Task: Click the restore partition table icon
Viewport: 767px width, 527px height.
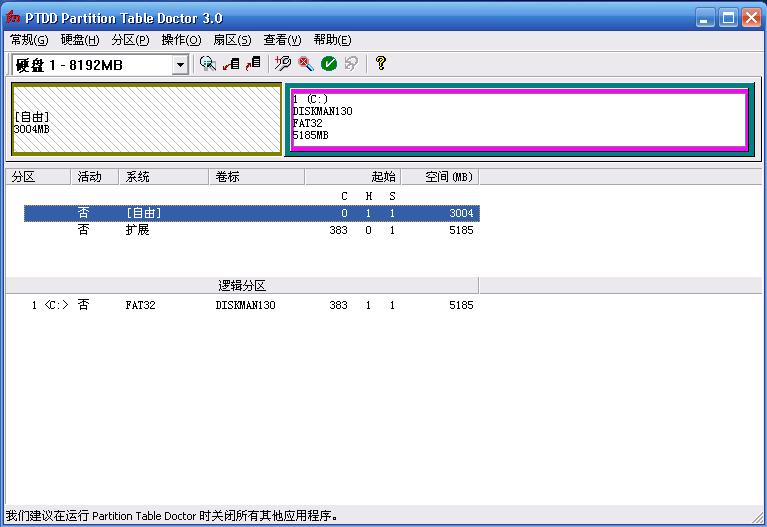Action: point(253,64)
